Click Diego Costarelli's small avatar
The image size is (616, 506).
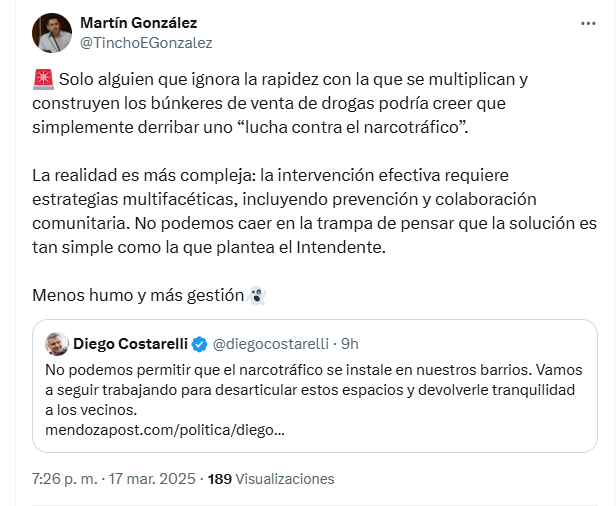[57, 344]
